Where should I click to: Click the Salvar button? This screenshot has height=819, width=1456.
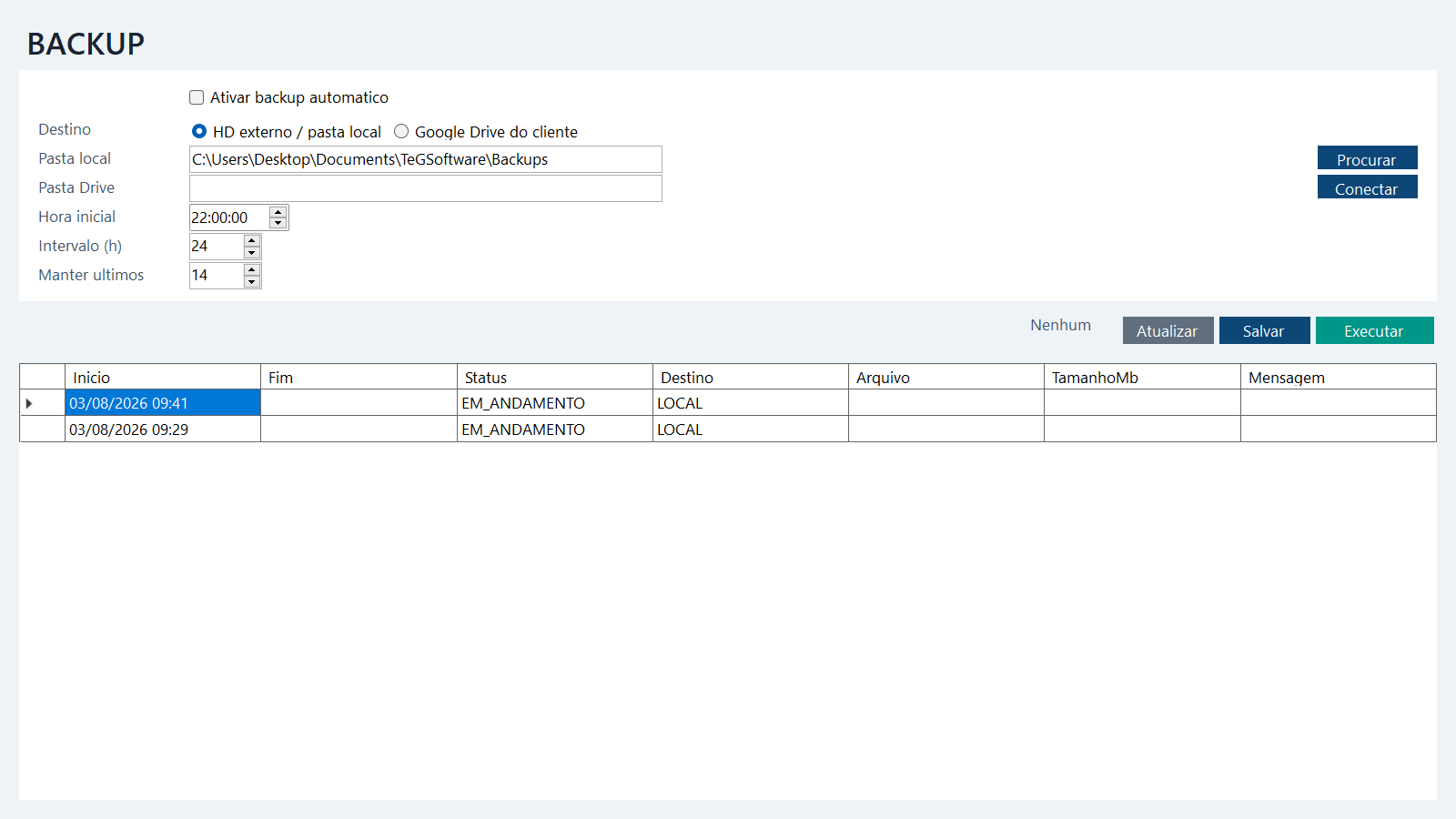click(1264, 330)
